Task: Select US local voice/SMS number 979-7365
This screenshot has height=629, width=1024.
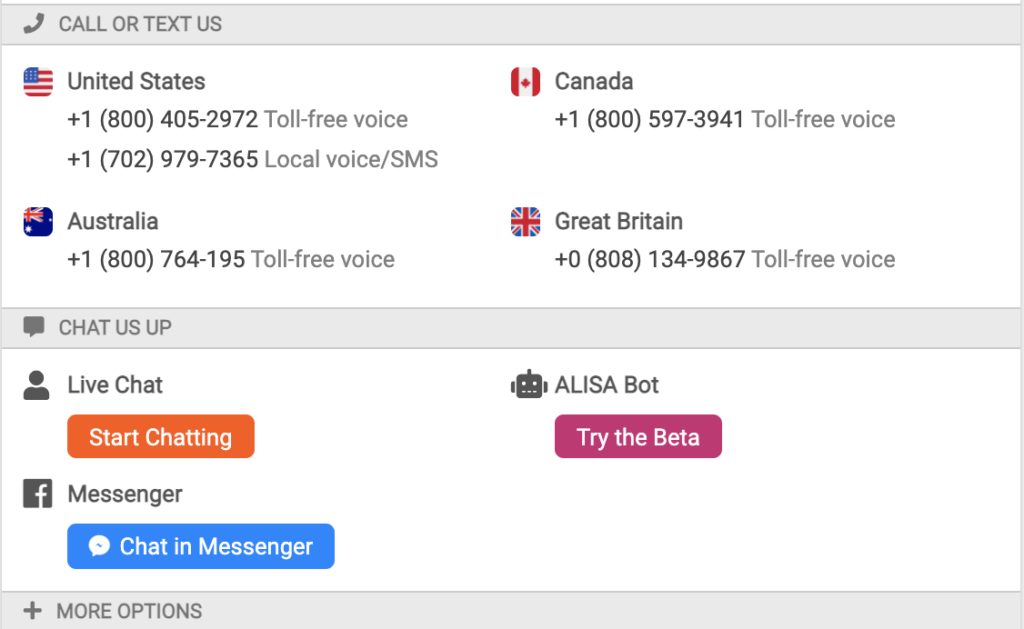Action: point(163,159)
